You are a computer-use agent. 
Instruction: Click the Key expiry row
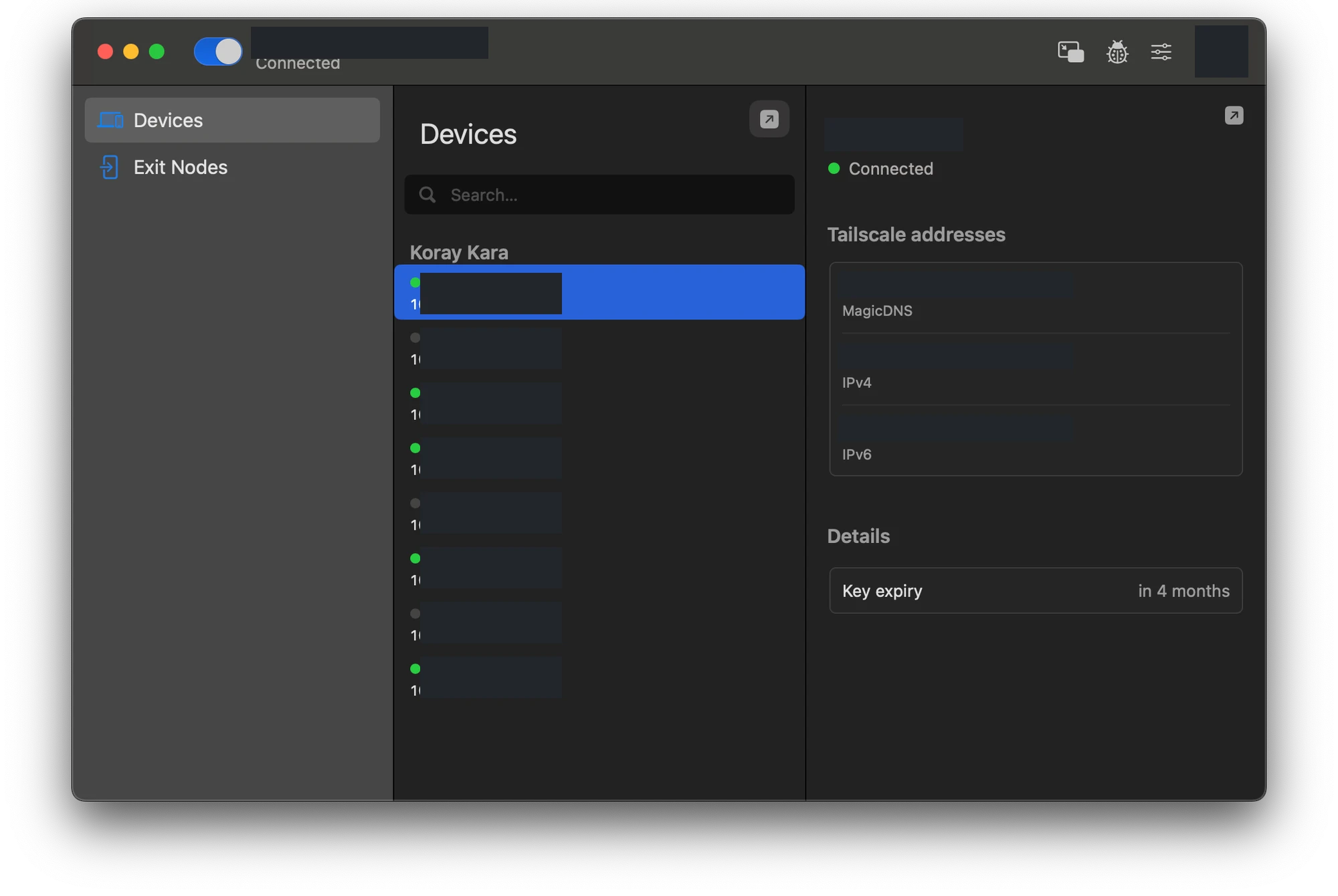(x=1036, y=590)
